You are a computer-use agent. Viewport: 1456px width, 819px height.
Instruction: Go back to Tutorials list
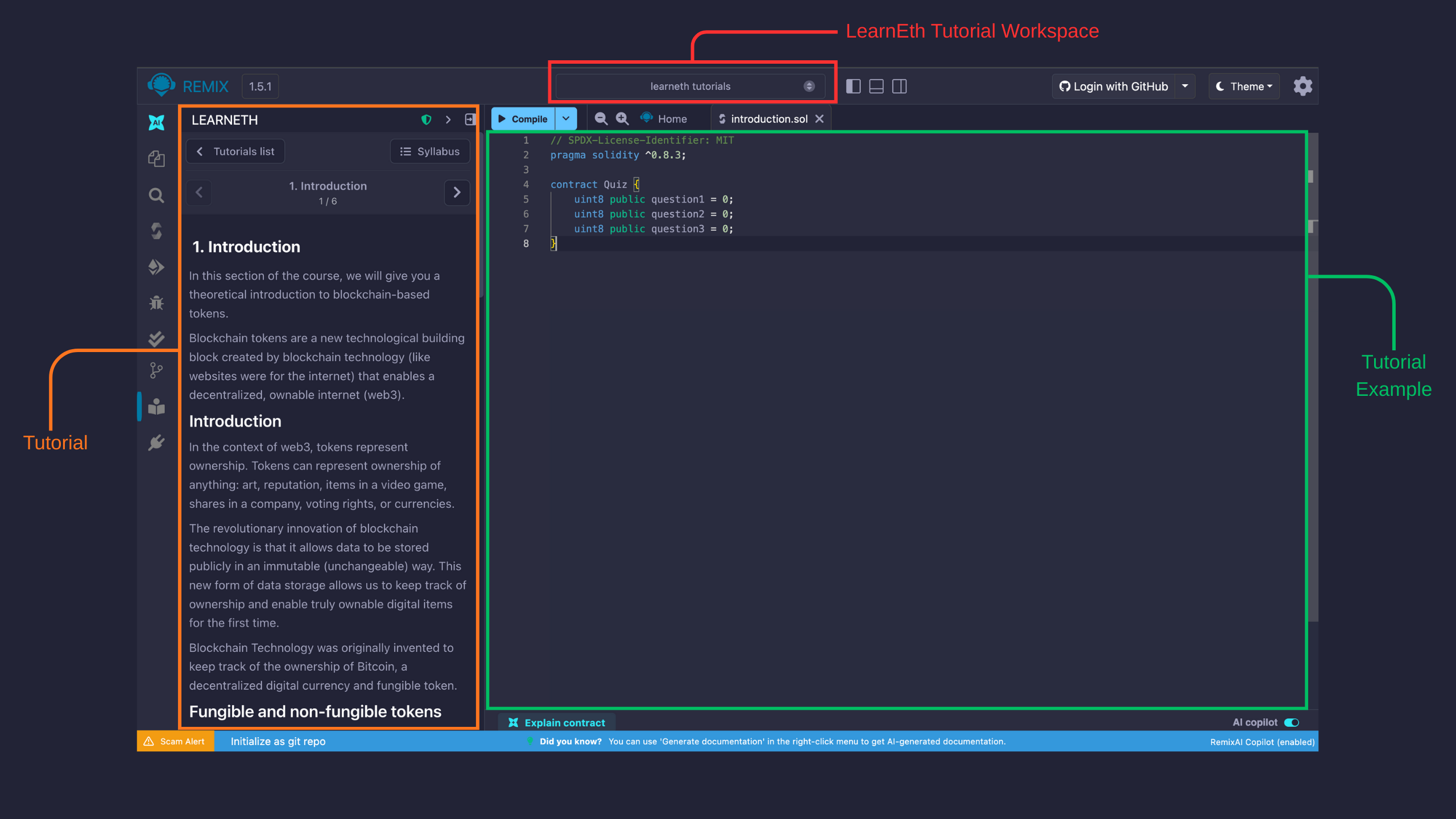pyautogui.click(x=235, y=151)
